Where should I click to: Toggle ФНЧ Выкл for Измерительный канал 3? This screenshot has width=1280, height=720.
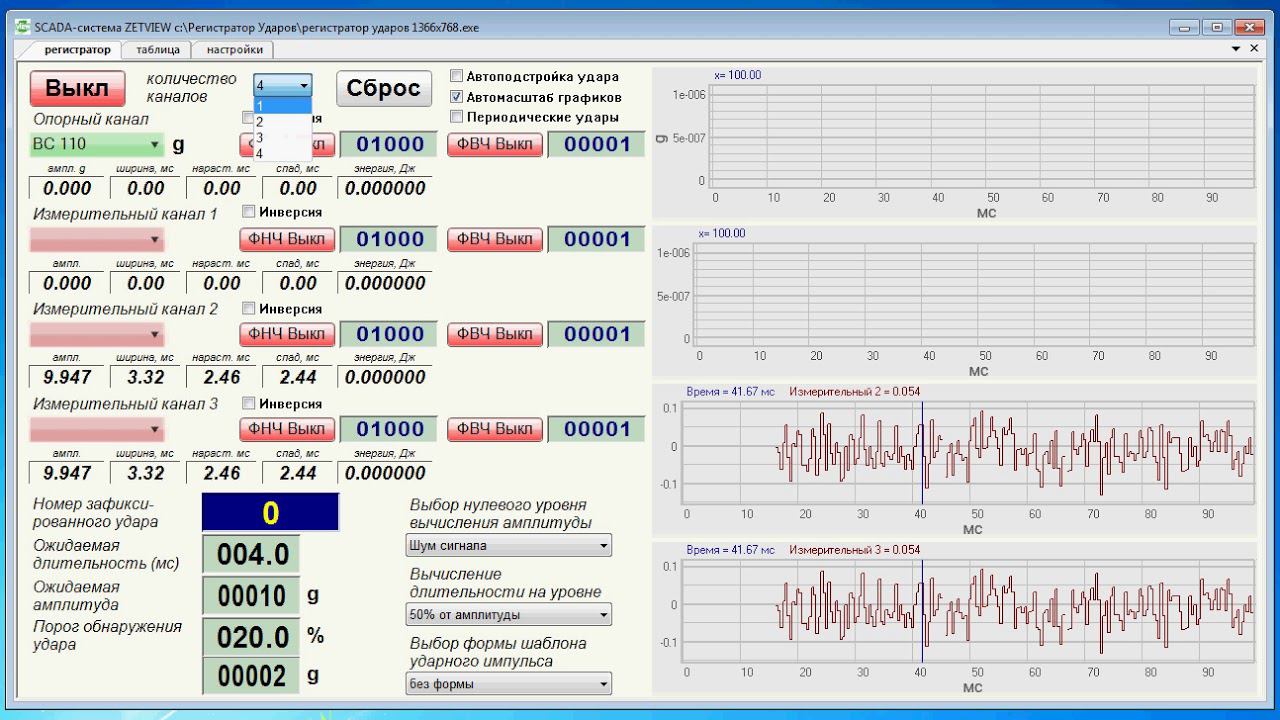[286, 429]
